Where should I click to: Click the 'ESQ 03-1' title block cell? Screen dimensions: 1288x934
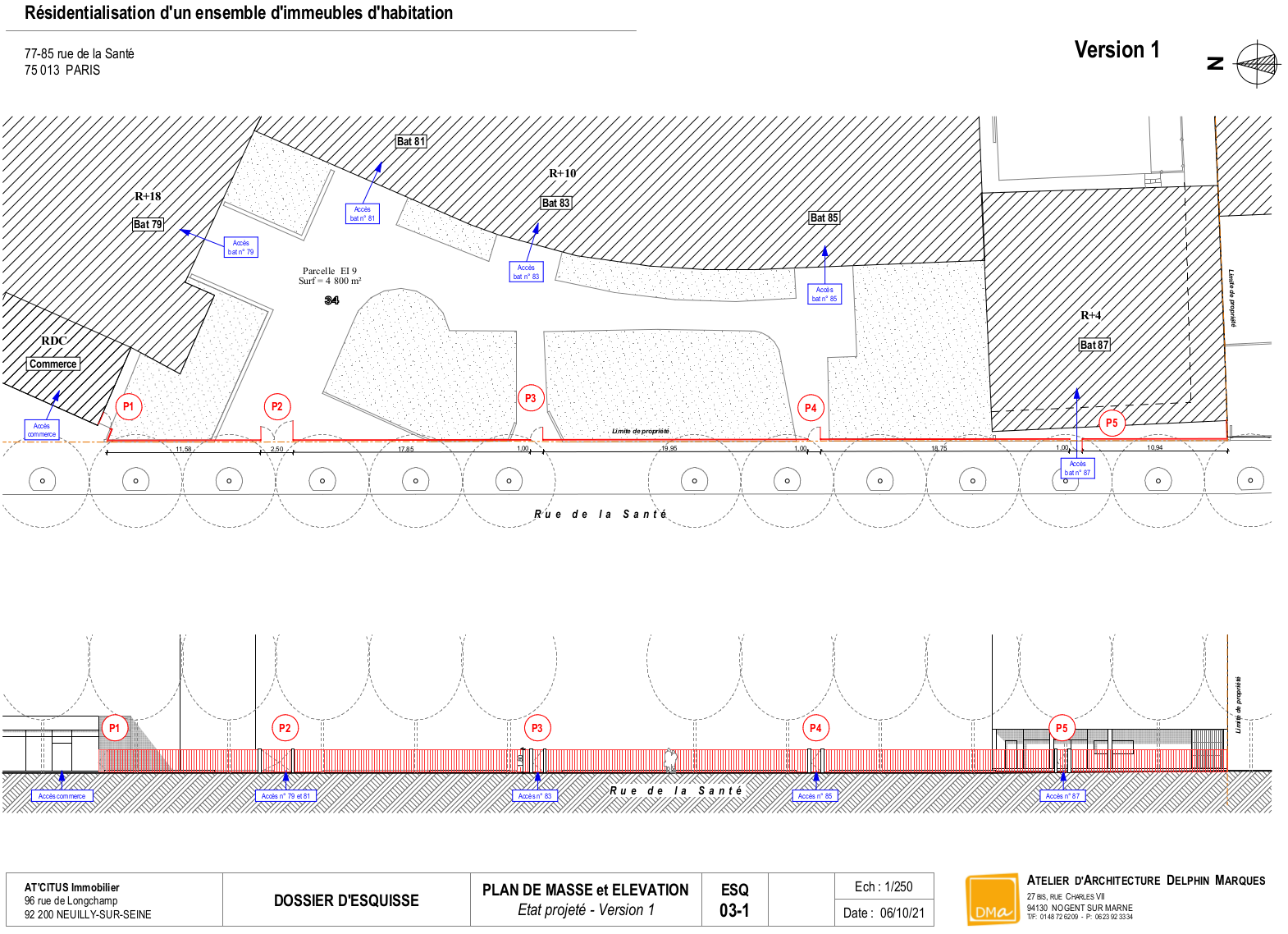tap(734, 900)
